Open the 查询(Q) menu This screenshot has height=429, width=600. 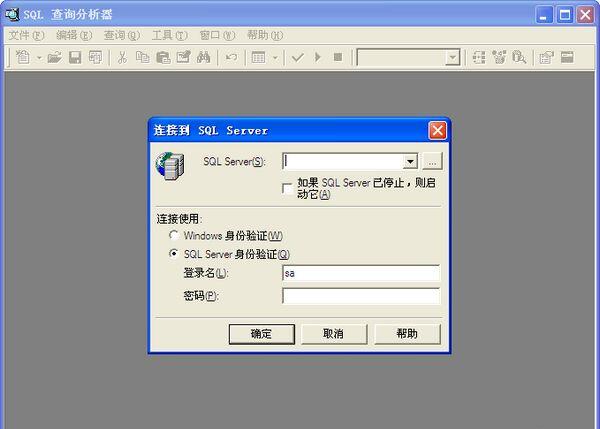click(122, 35)
